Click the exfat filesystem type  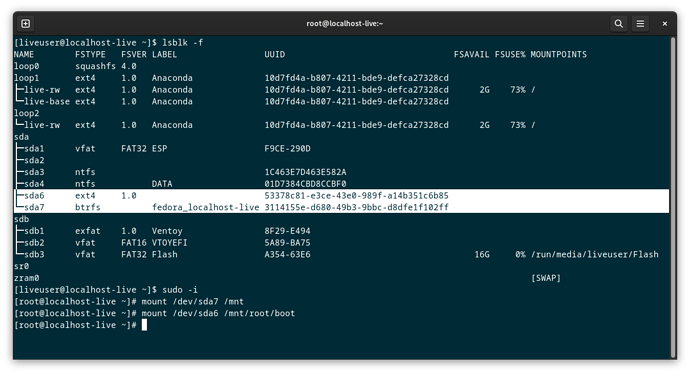[88, 231]
